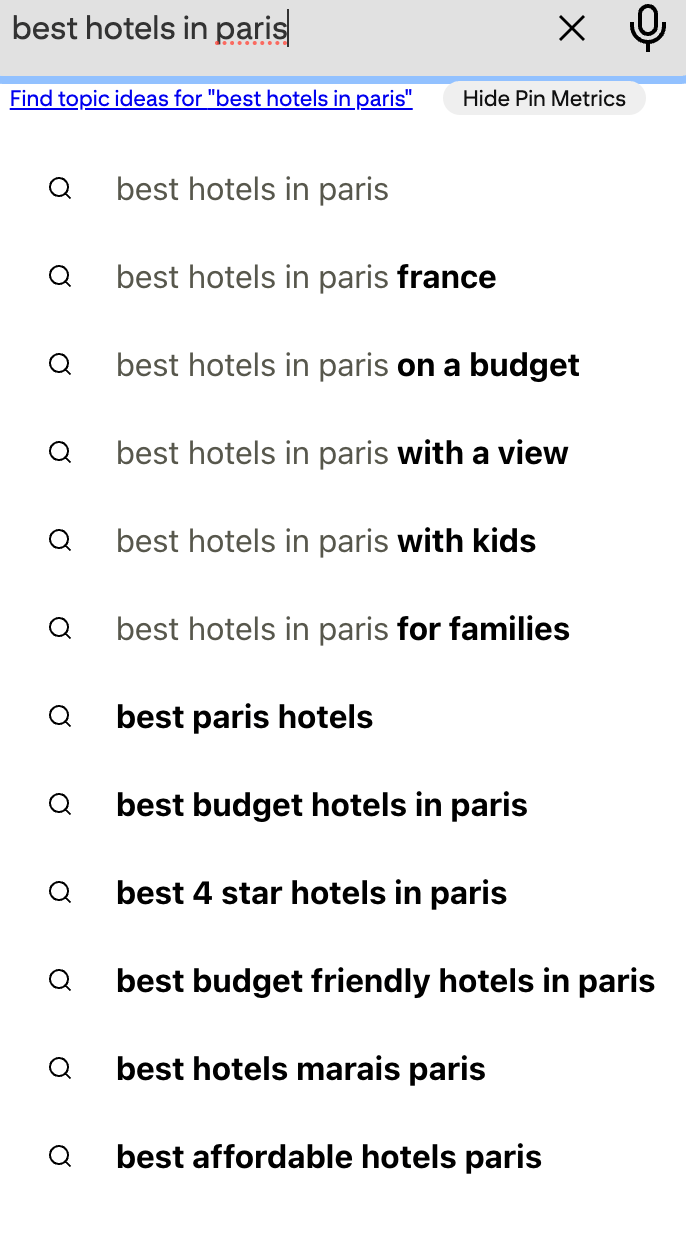
Task: Choose the "best hotels marais paris" text
Action: pos(300,1069)
